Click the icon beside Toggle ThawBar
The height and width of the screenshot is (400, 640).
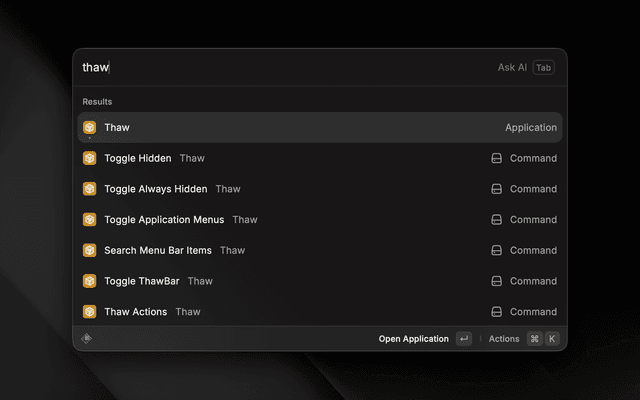89,281
